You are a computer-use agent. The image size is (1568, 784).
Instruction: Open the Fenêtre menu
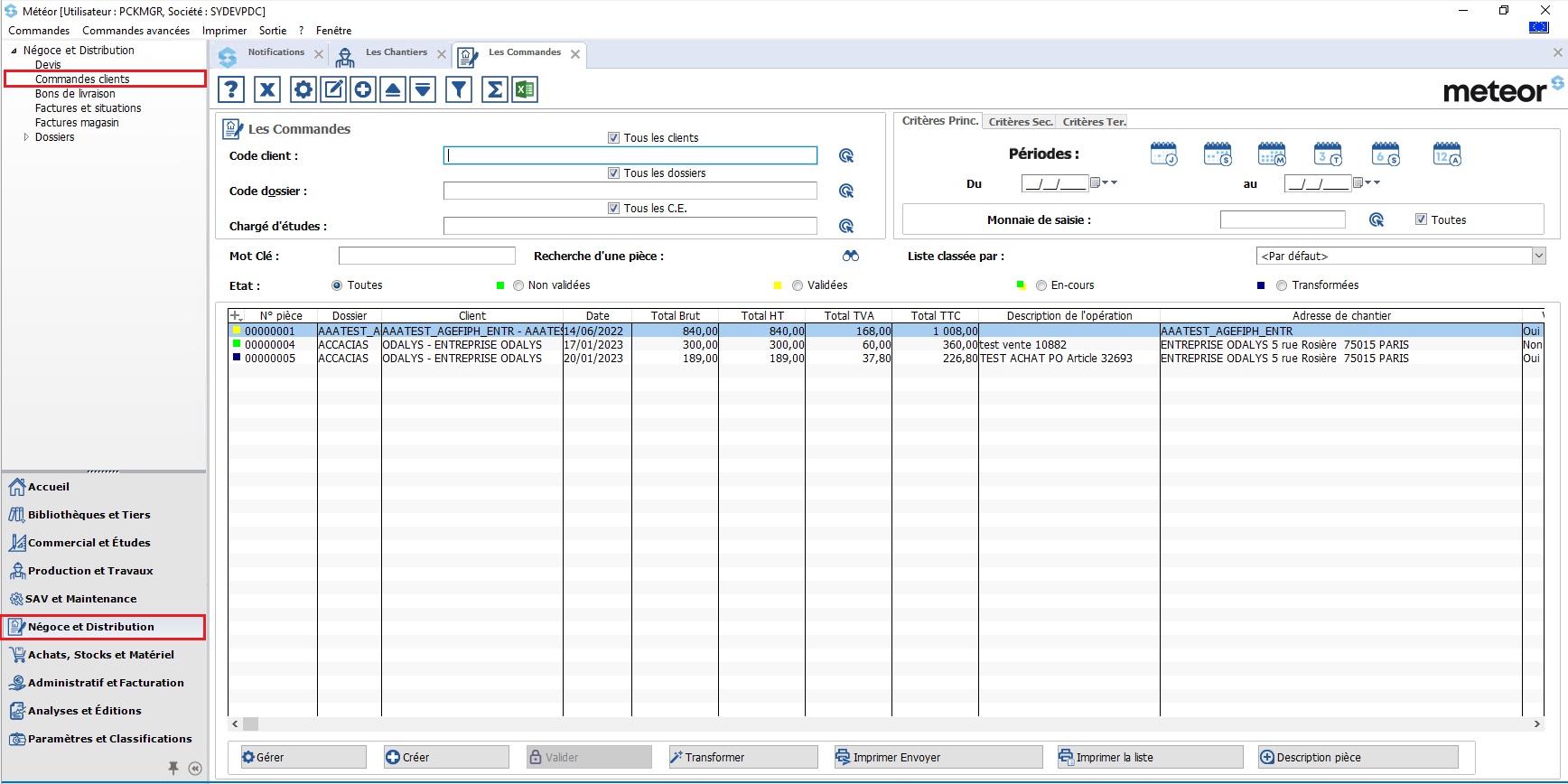tap(333, 31)
